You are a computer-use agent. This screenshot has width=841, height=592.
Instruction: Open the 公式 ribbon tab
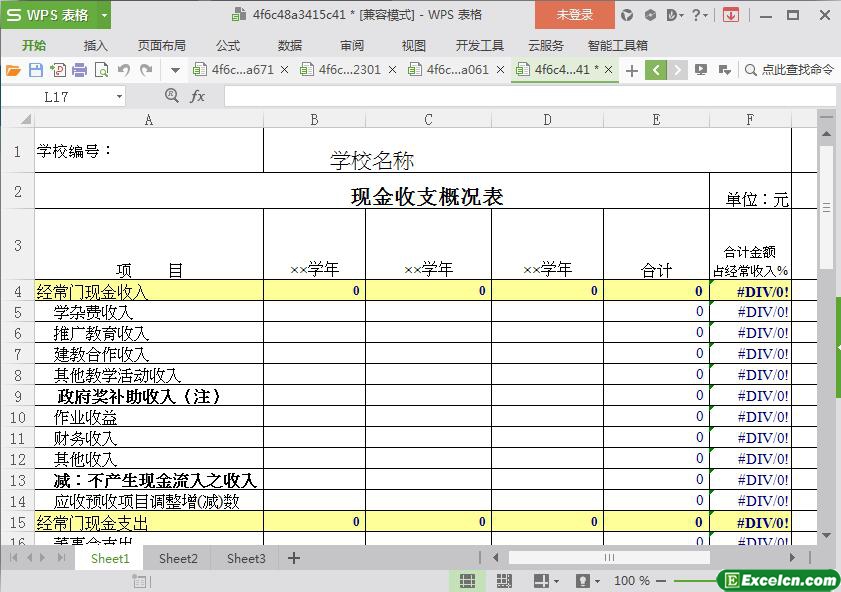(228, 46)
